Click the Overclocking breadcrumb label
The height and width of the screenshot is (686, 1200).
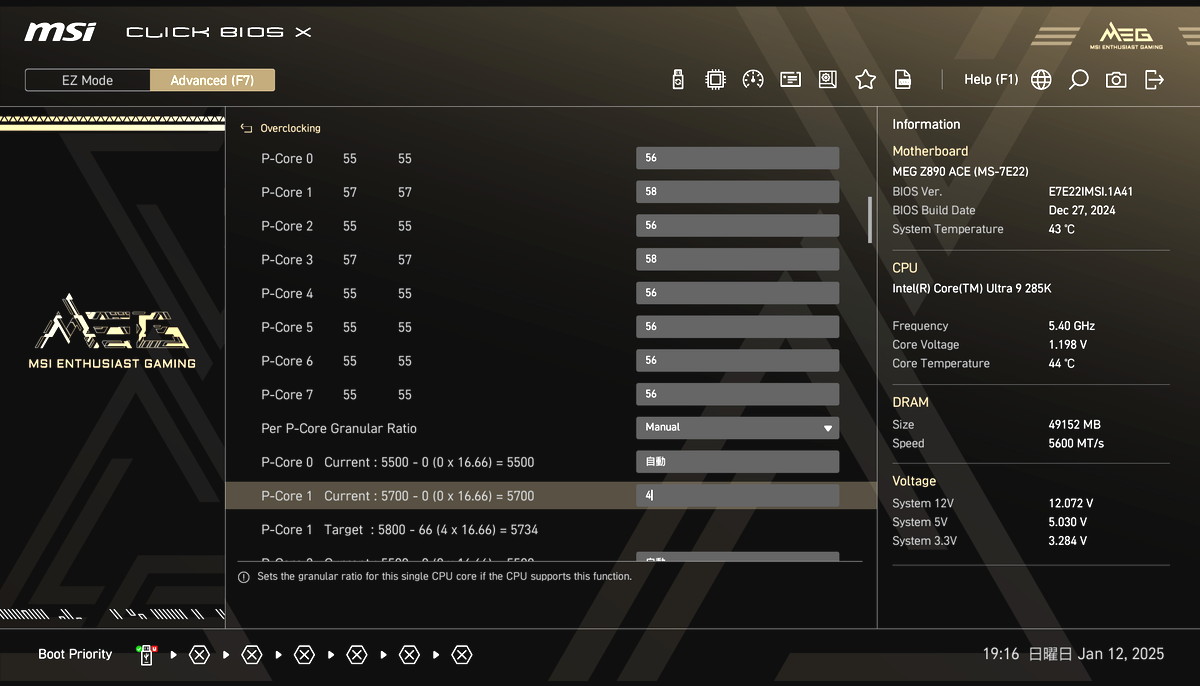290,129
